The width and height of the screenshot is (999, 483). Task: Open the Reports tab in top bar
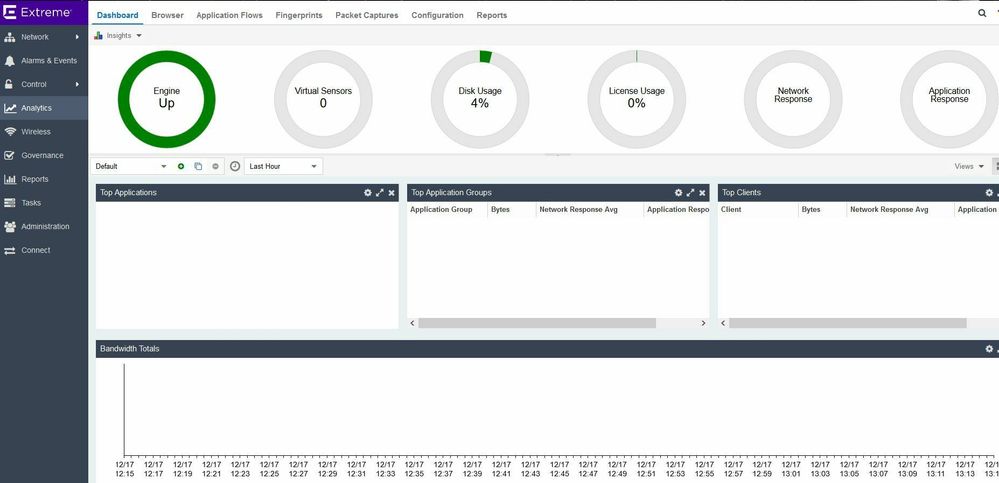coord(492,15)
